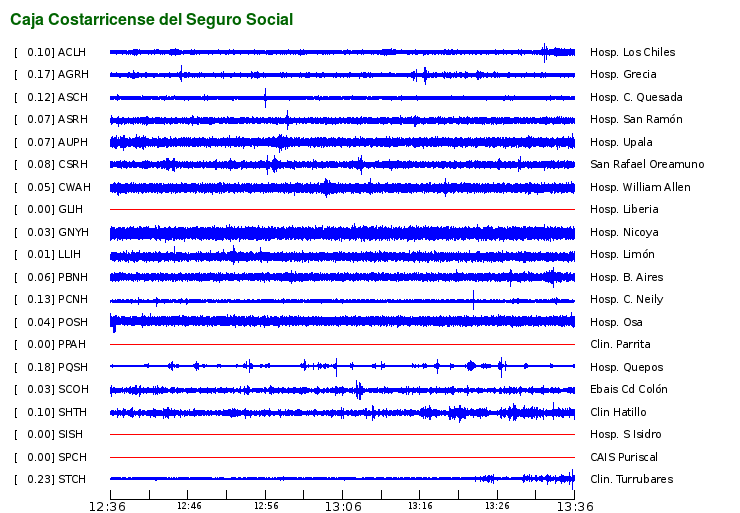Click the PQSH seismogram waveform
The width and height of the screenshot is (740, 513).
click(x=342, y=366)
